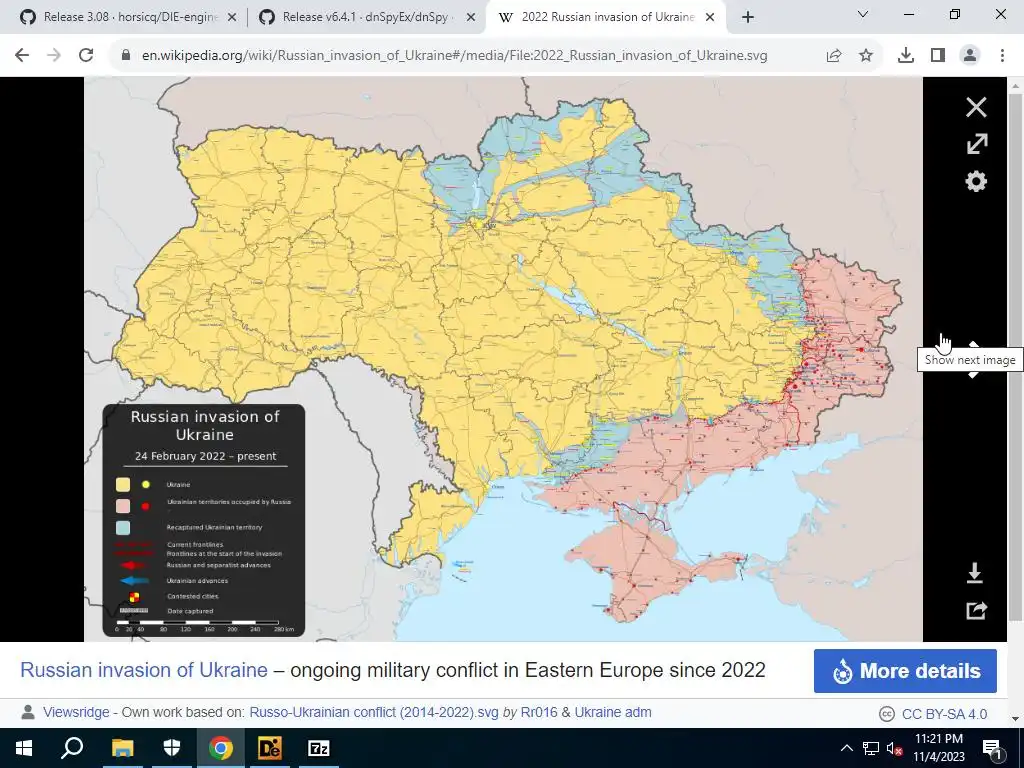The image size is (1024, 768).
Task: Go back to previous page
Action: [22, 56]
